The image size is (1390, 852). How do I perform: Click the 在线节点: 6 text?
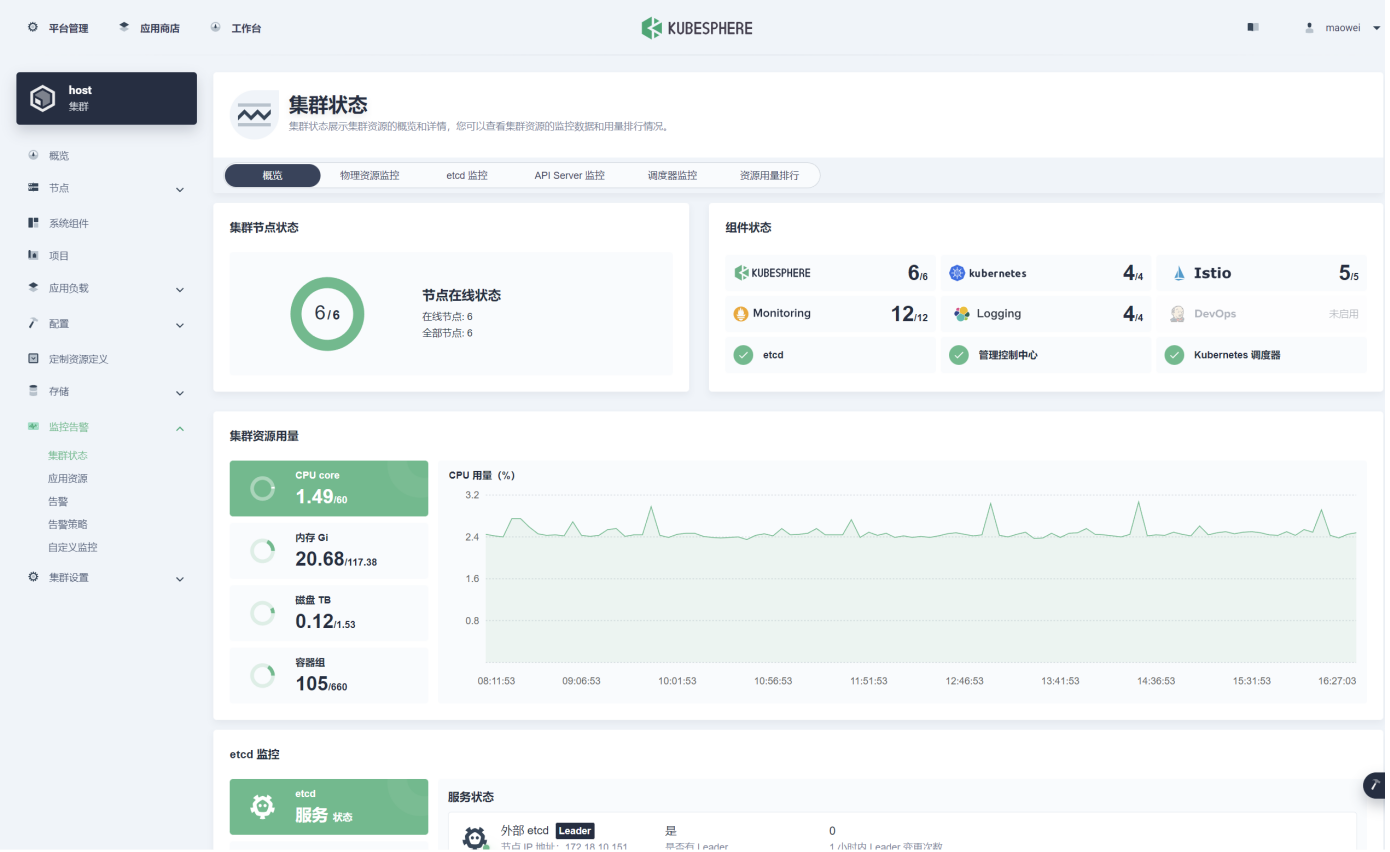pos(447,316)
